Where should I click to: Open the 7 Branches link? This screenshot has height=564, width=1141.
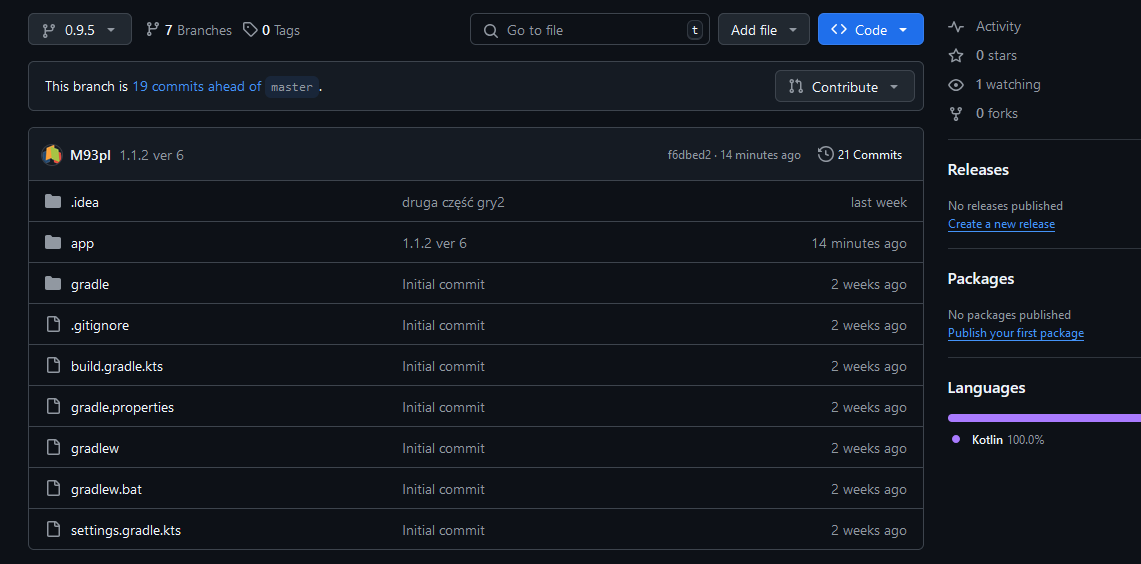click(x=188, y=30)
